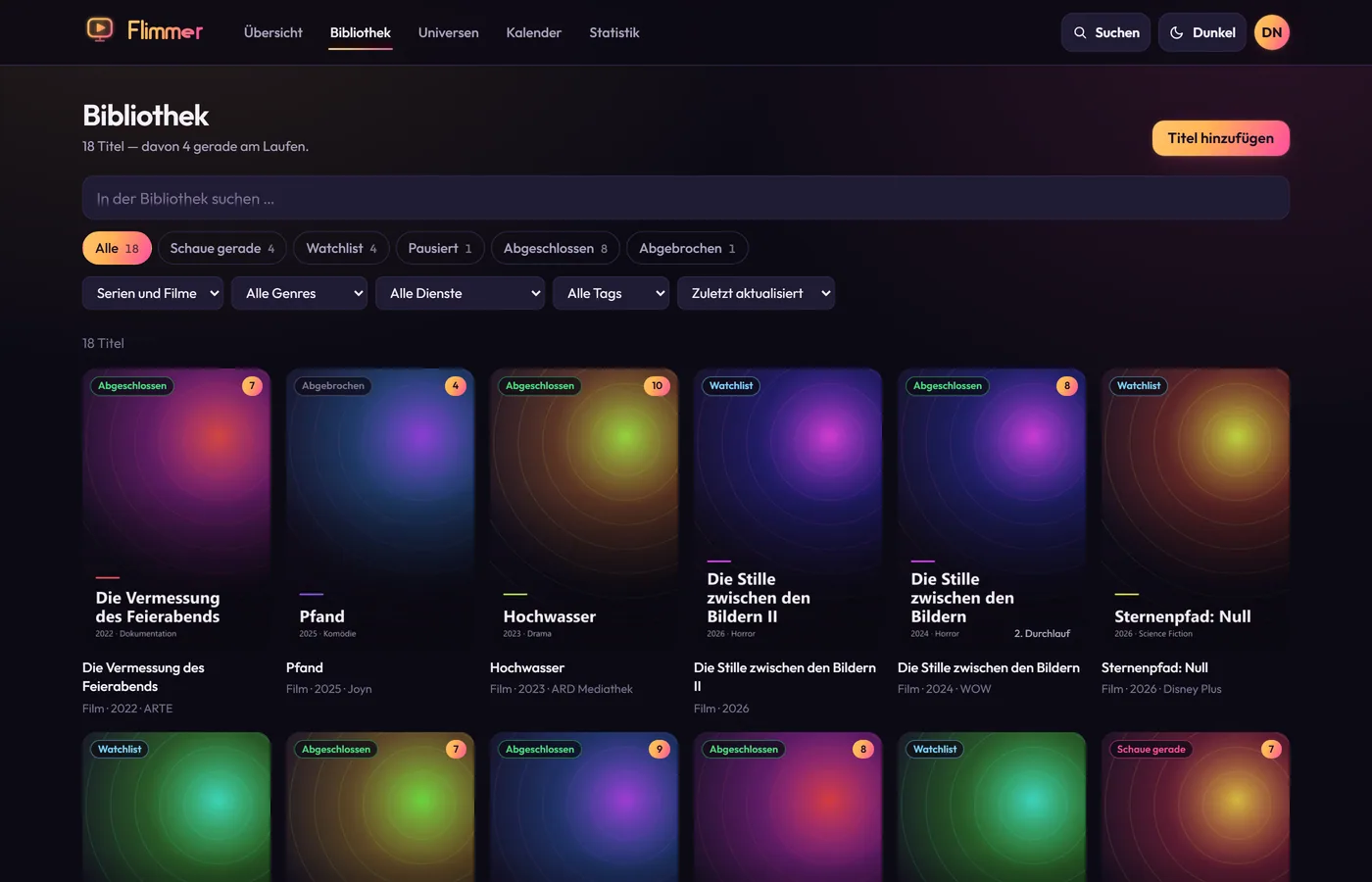1372x882 pixels.
Task: Click Schaue gerade badge on bottom-right poster
Action: pos(1151,750)
